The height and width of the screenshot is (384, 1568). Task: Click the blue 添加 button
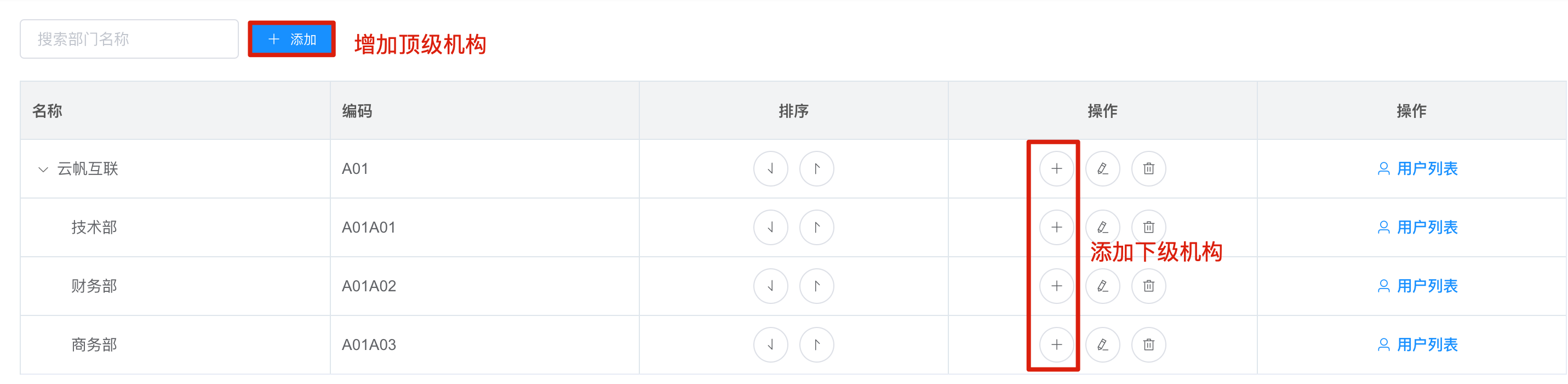click(291, 39)
